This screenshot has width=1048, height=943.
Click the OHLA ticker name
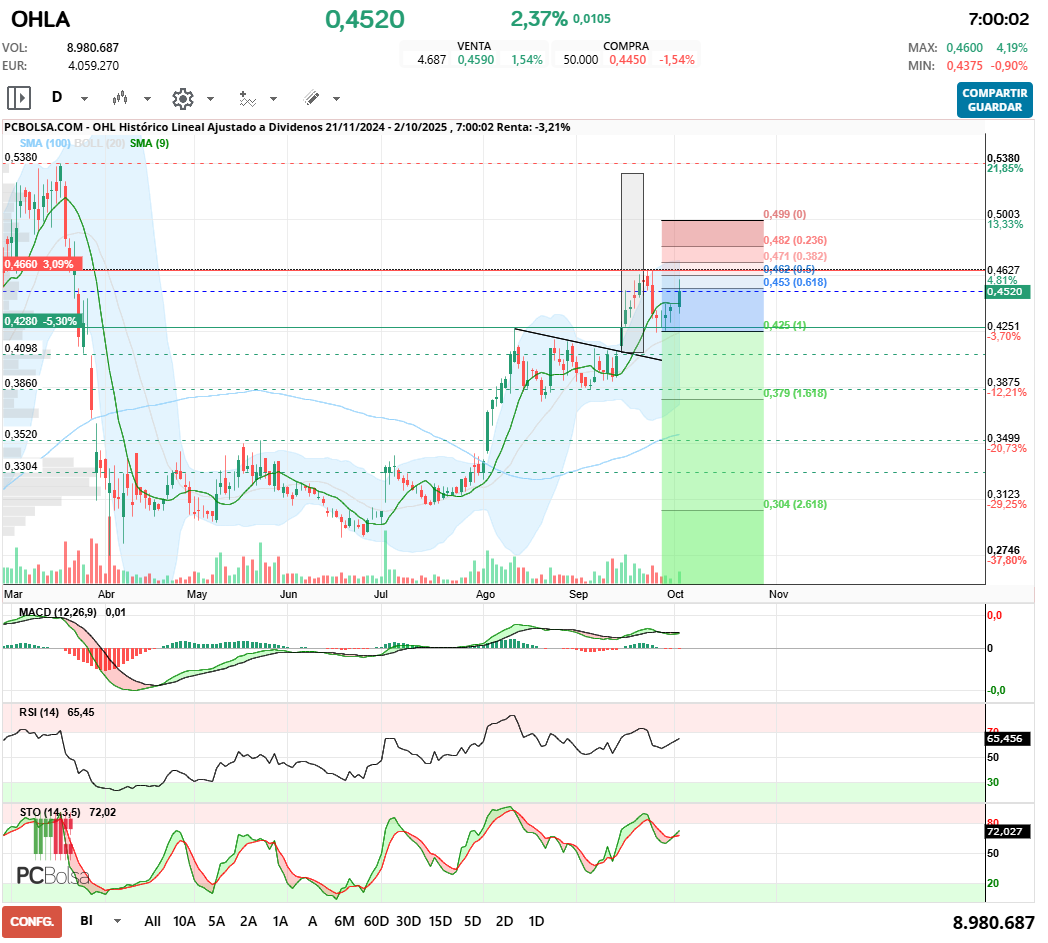tap(41, 19)
